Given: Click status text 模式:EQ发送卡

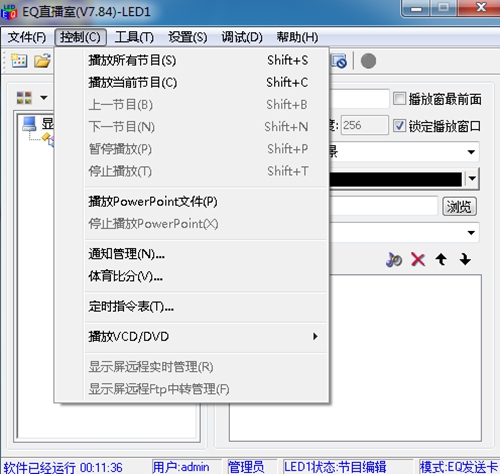Looking at the screenshot, I should pyautogui.click(x=459, y=467).
